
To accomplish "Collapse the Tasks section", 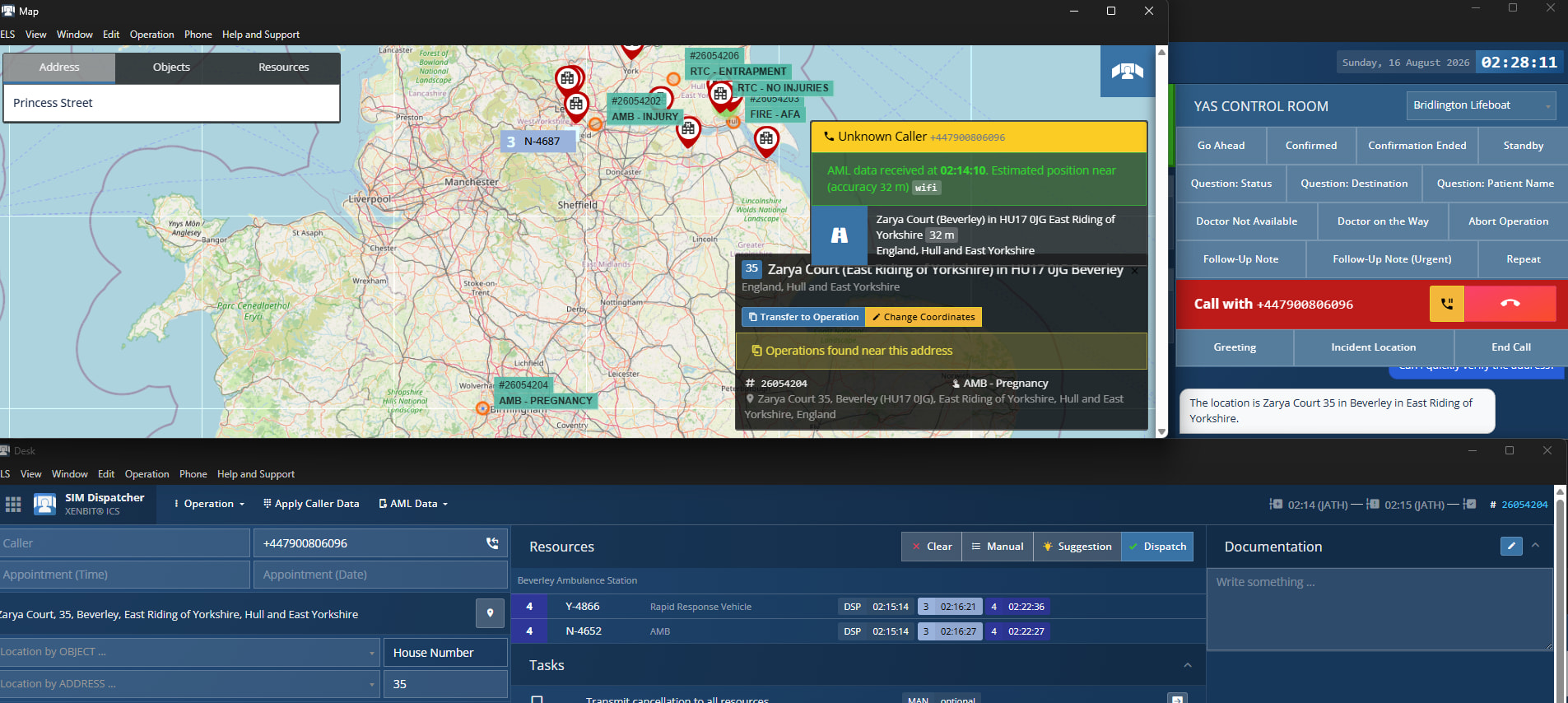I will [x=1187, y=665].
